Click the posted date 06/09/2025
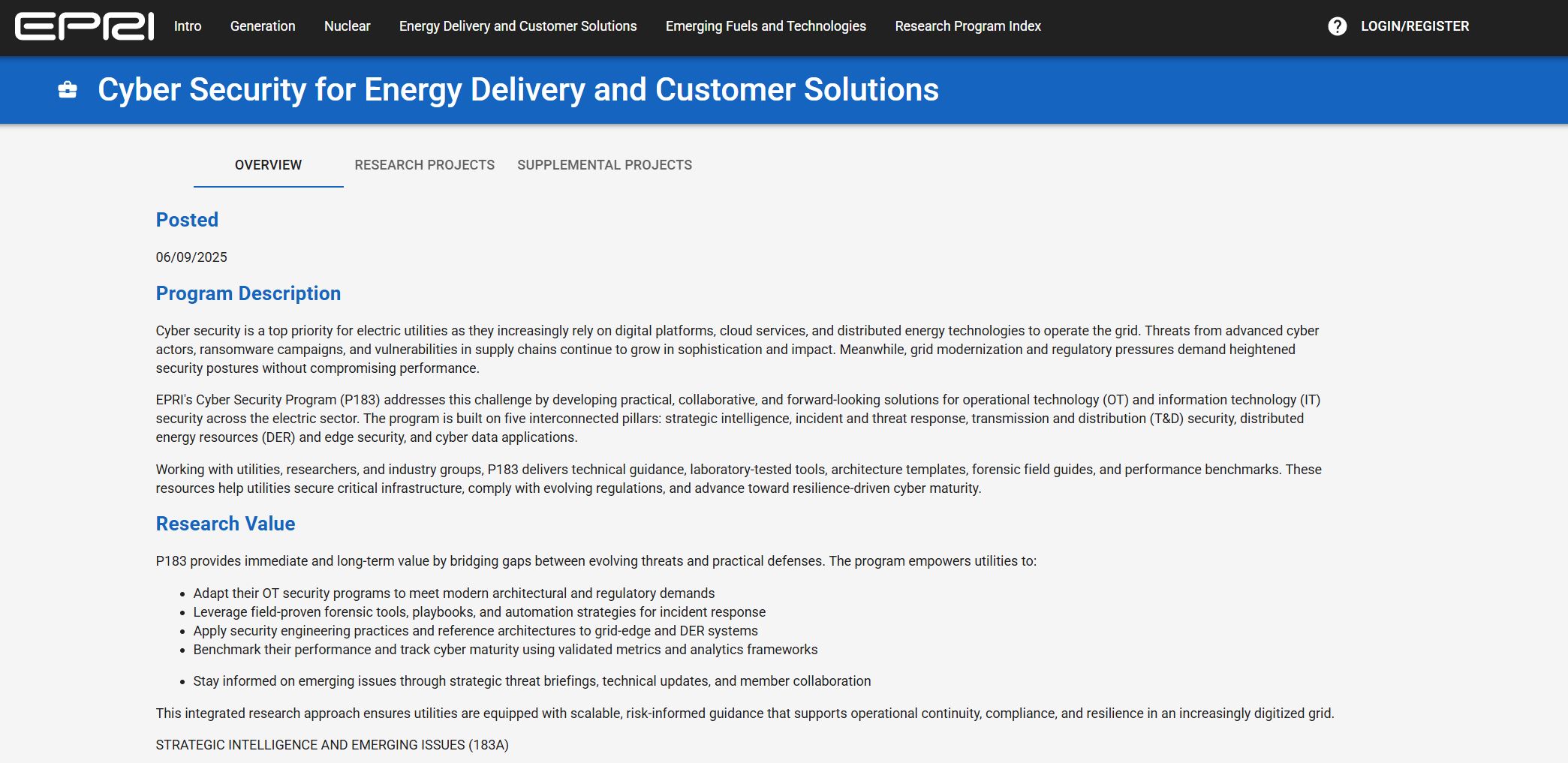1568x763 pixels. (191, 257)
